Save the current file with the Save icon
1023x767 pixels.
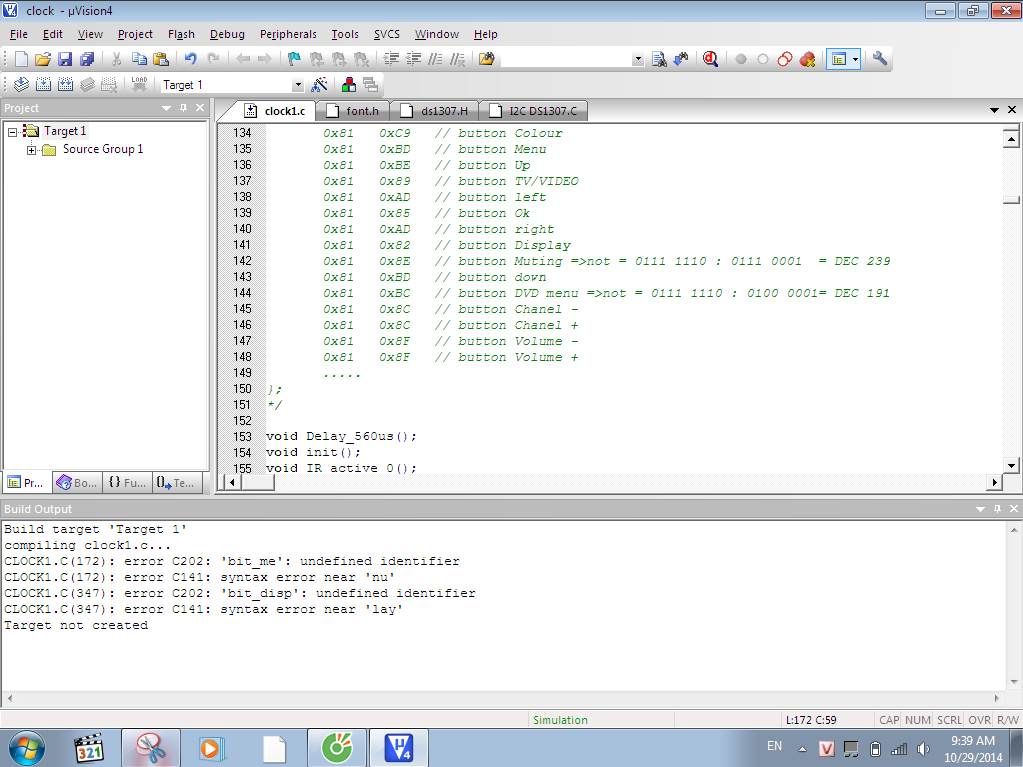click(x=65, y=59)
